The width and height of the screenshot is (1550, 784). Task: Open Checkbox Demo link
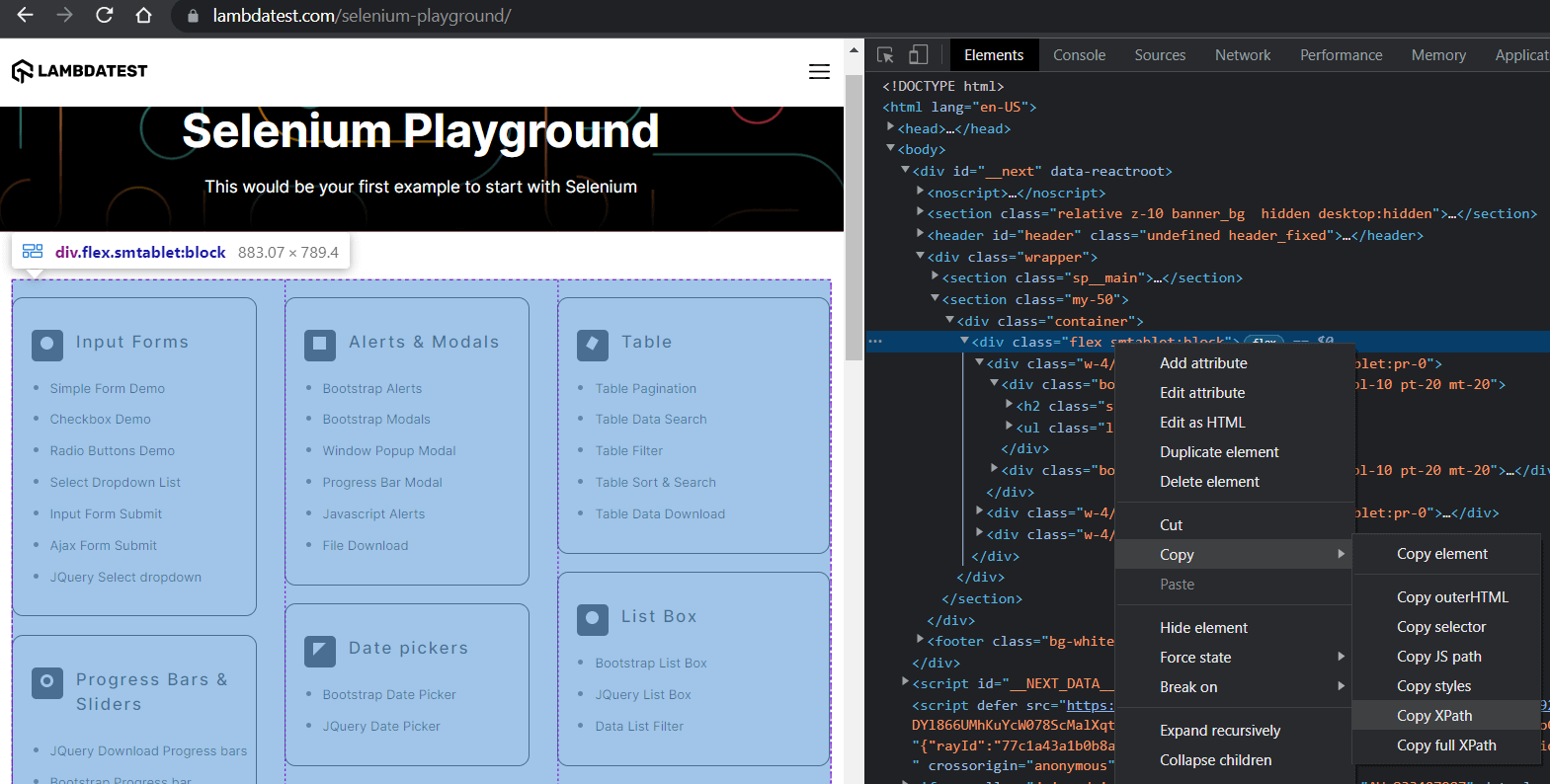pos(101,420)
